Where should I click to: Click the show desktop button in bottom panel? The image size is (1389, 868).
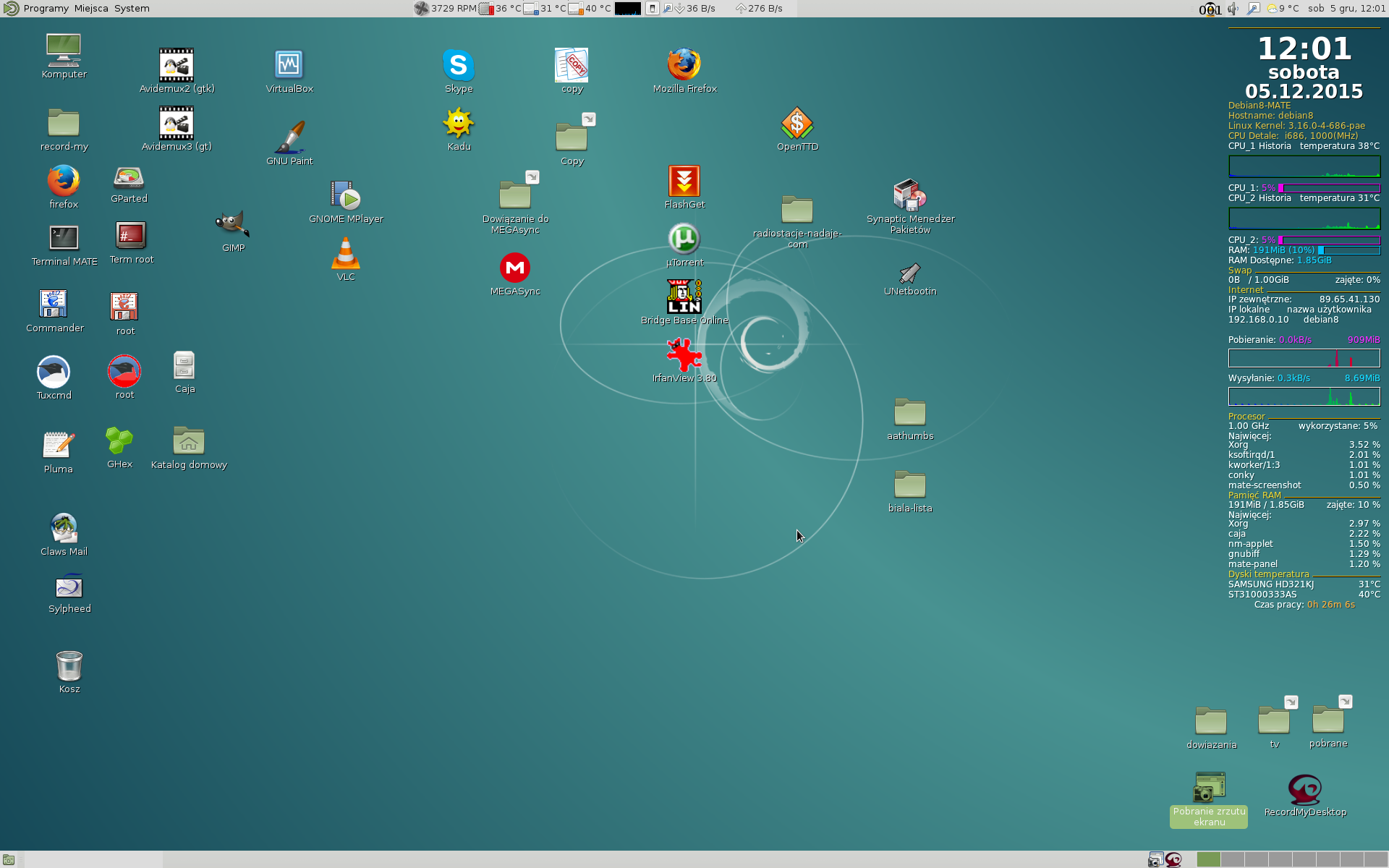tap(9, 860)
